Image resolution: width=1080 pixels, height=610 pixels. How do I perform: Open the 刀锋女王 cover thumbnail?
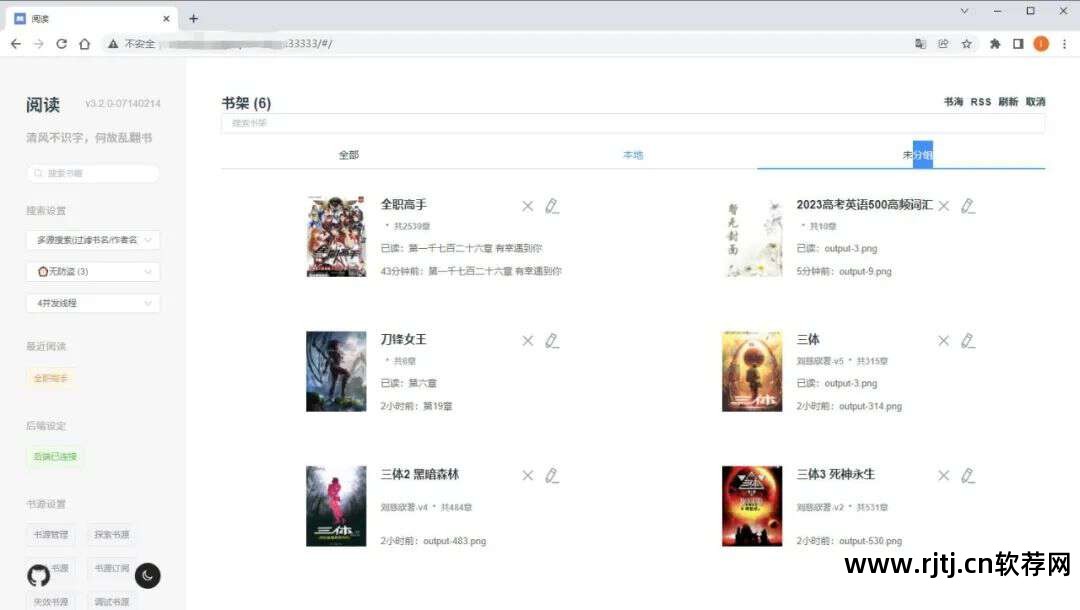(336, 371)
